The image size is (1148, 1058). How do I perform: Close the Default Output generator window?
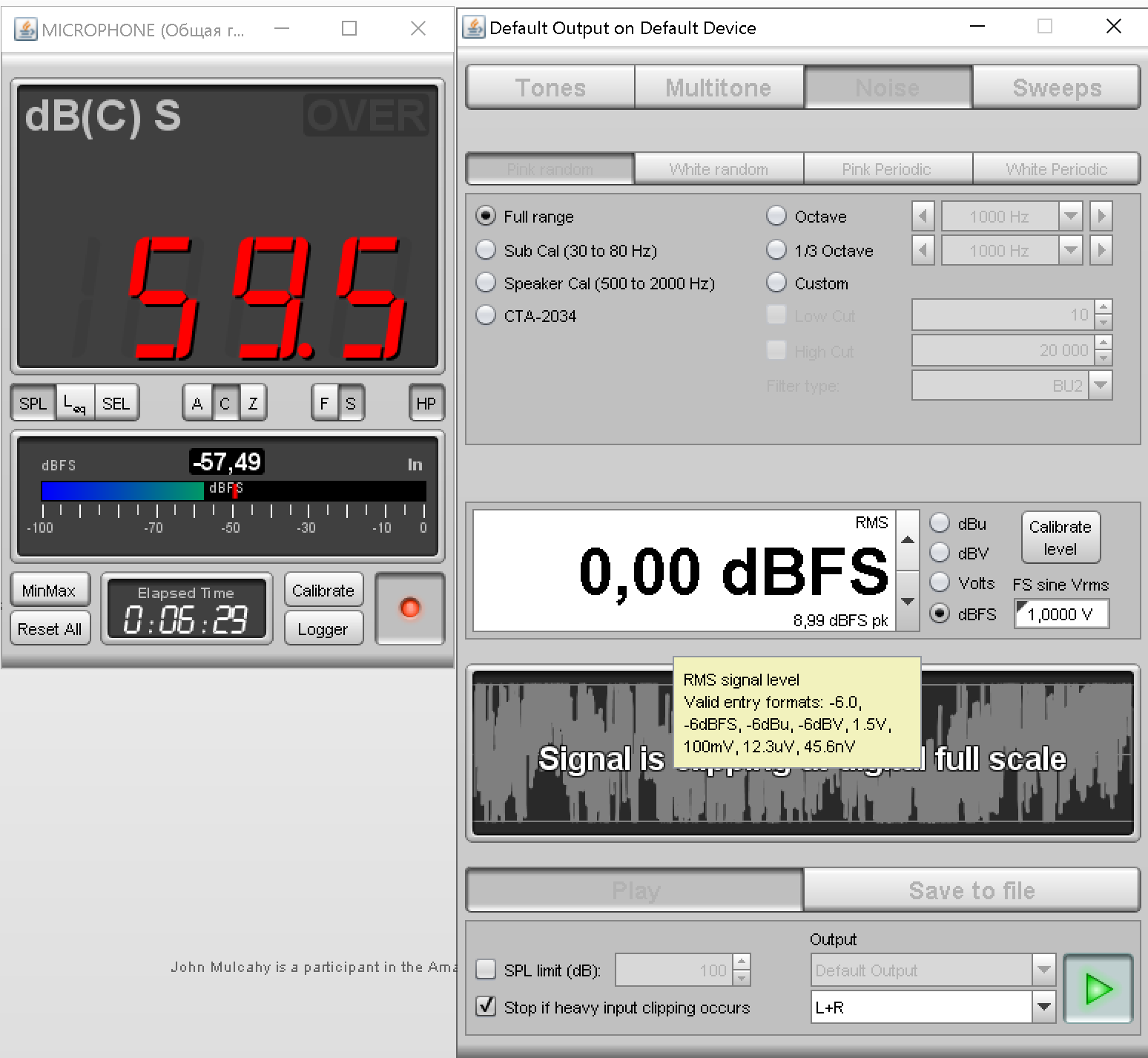tap(1113, 27)
